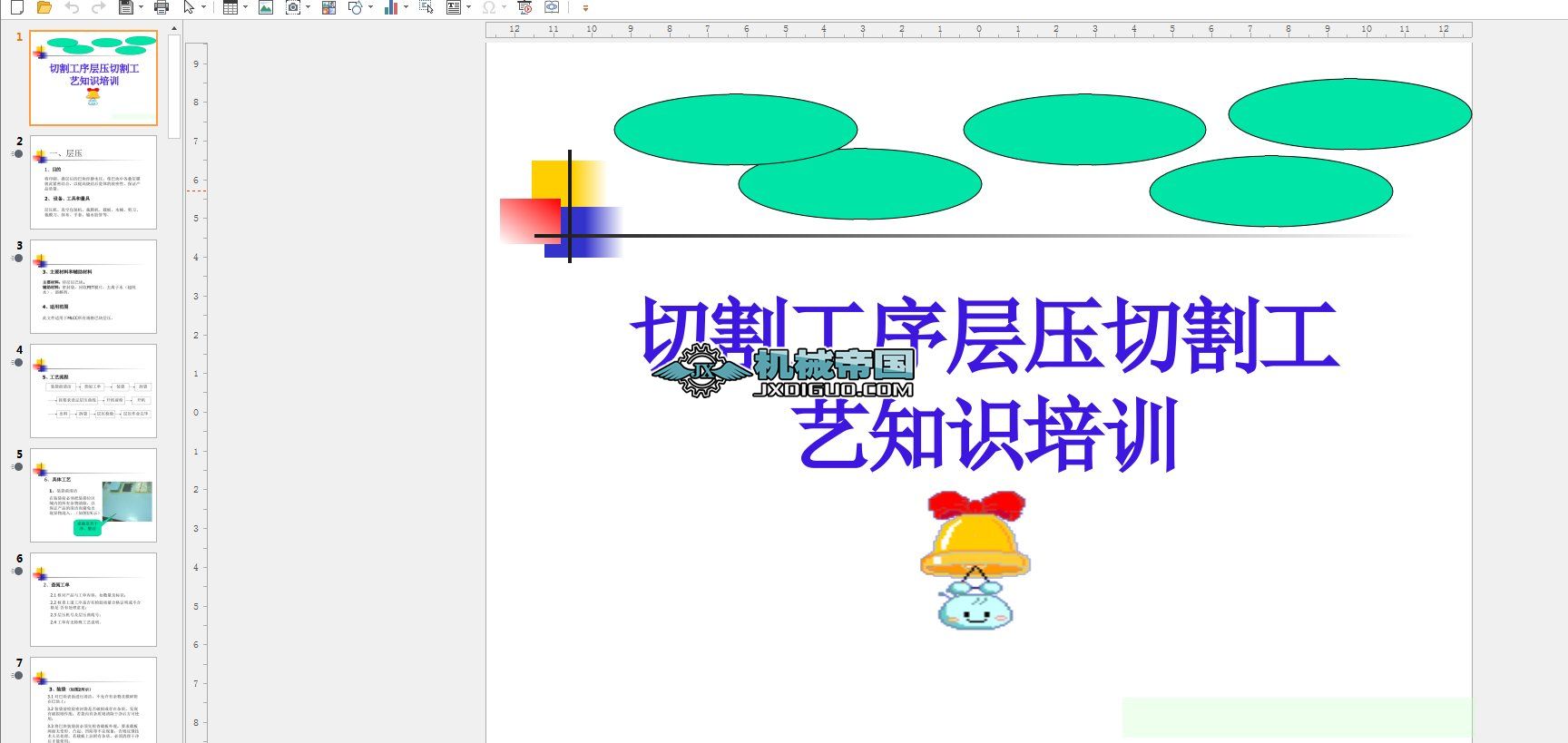Open the Screenshot dropdown arrow
This screenshot has height=743, width=1568.
pos(309,7)
